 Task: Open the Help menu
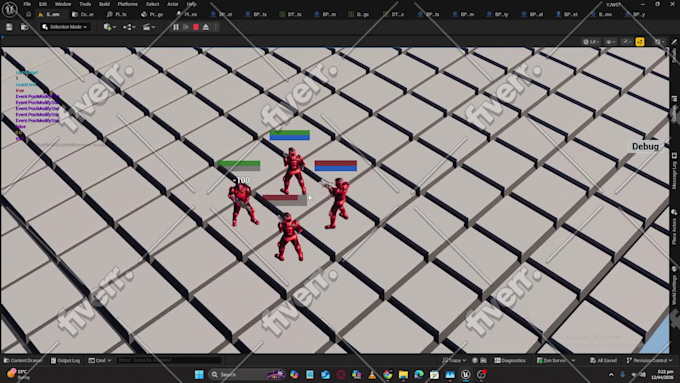click(191, 4)
